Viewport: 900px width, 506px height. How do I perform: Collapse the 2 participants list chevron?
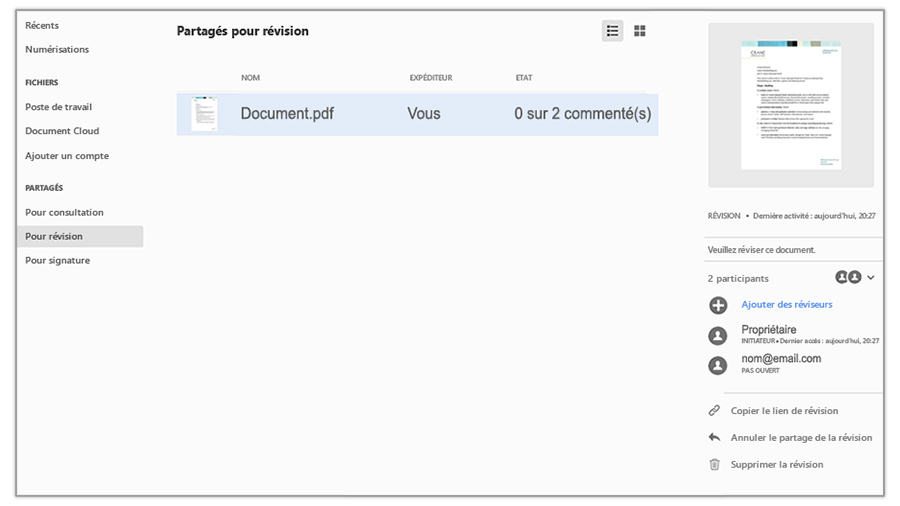[871, 277]
